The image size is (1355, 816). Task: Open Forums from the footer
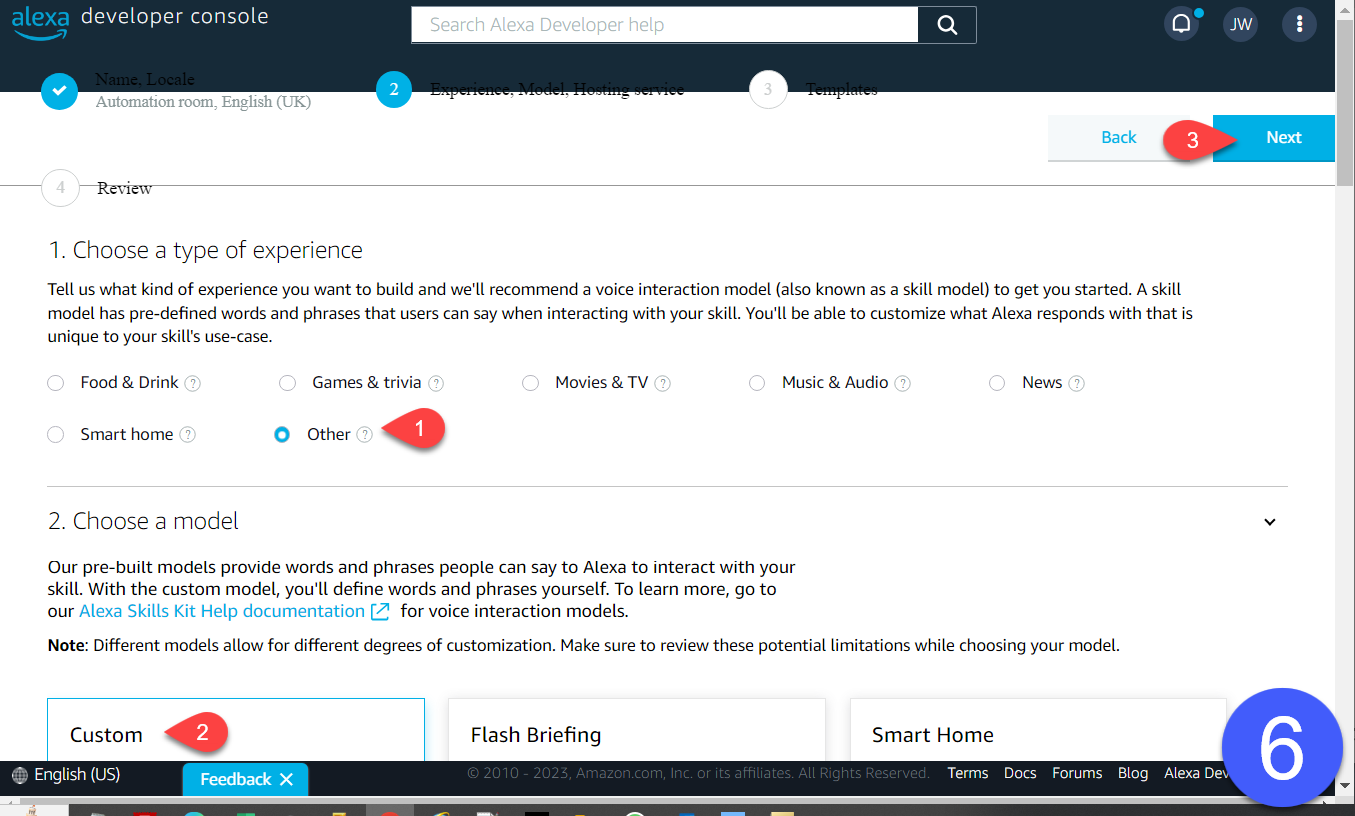pos(1076,772)
